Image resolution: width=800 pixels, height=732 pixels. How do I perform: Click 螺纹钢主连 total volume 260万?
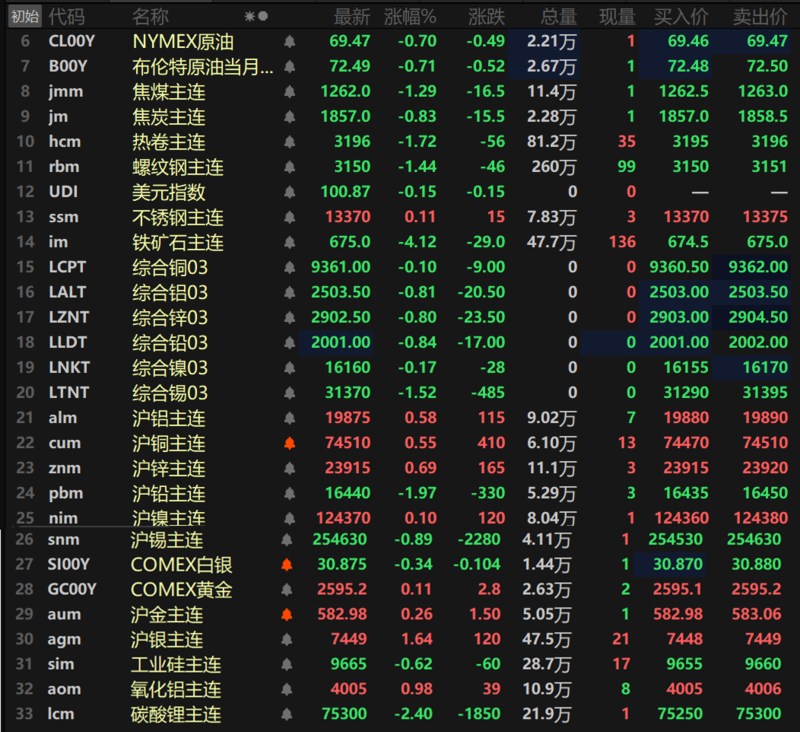554,167
